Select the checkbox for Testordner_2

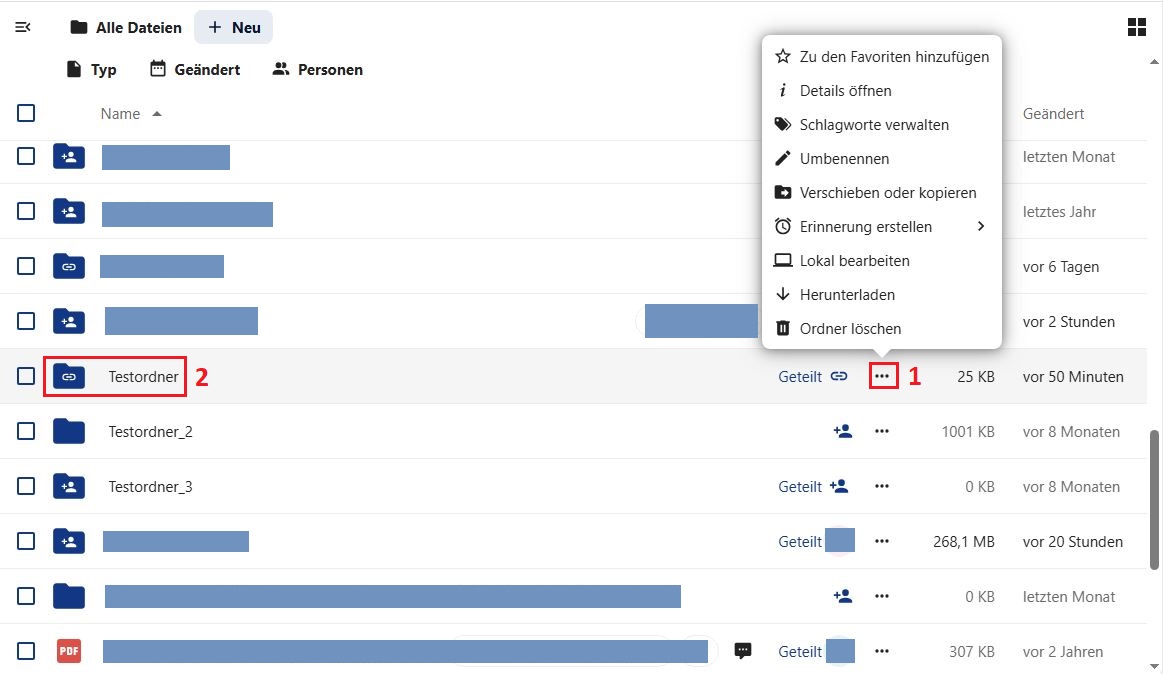coord(26,432)
